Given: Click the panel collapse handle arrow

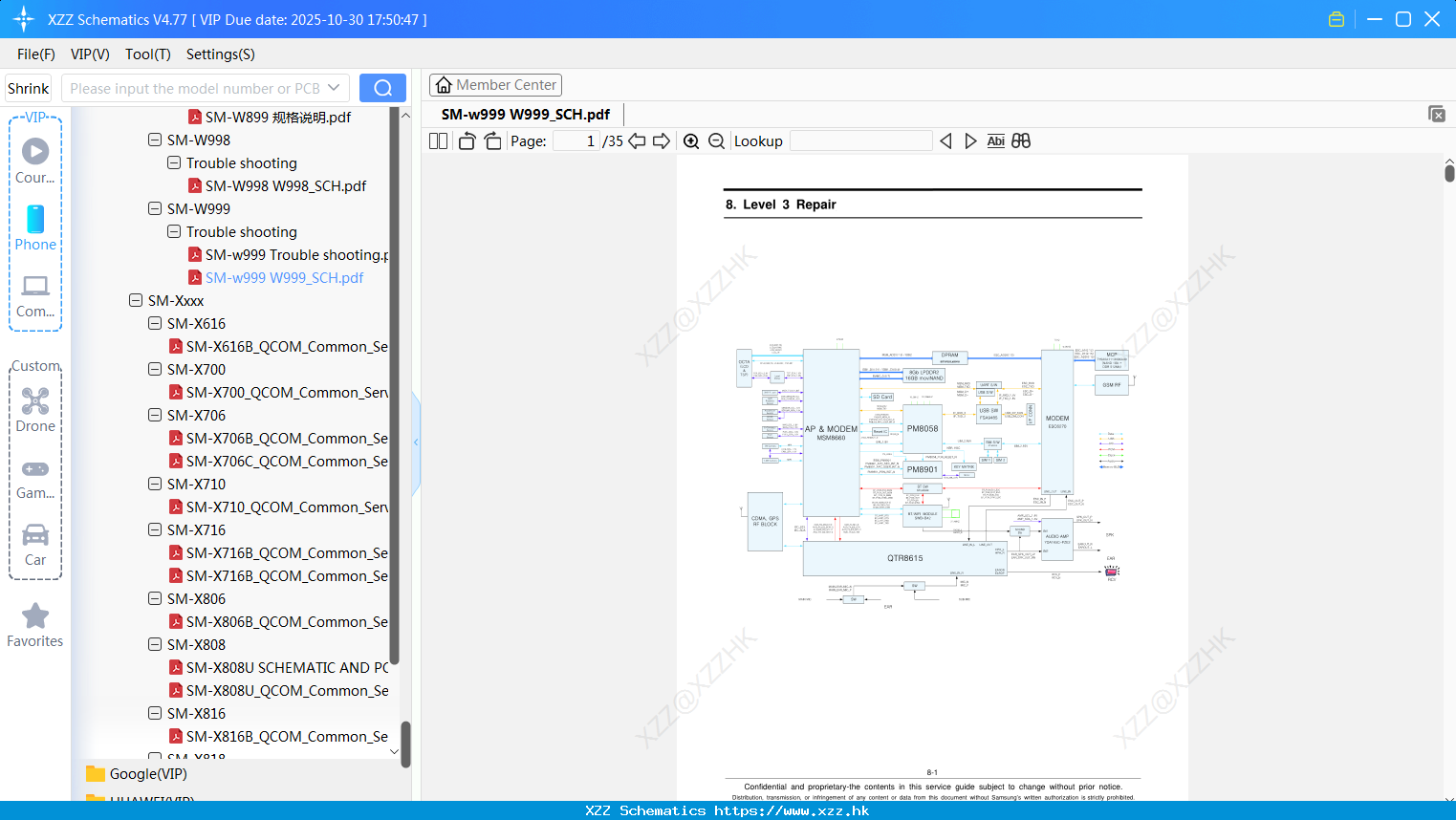Looking at the screenshot, I should (416, 442).
